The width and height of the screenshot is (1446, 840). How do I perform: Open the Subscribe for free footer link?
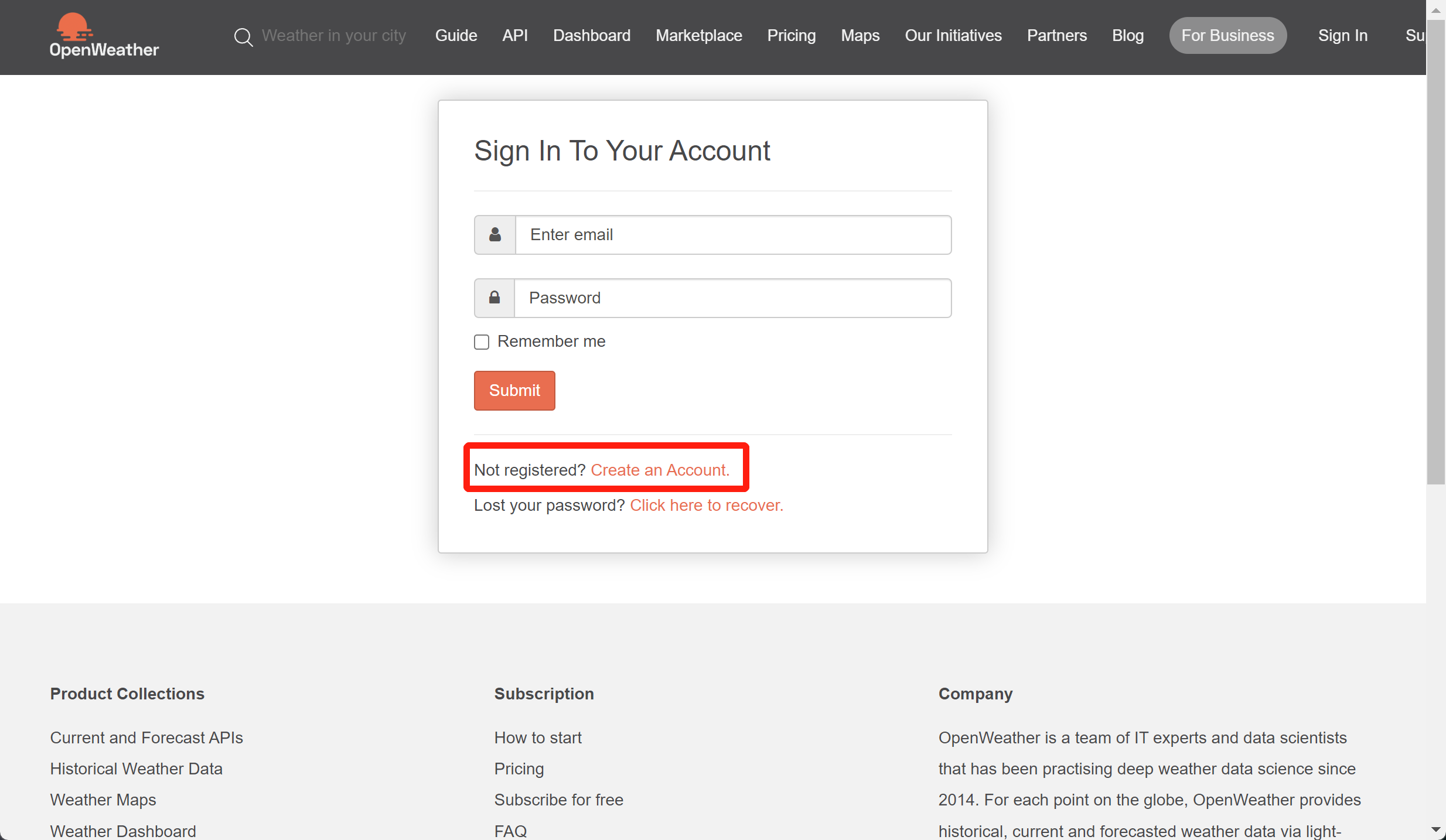pyautogui.click(x=558, y=800)
